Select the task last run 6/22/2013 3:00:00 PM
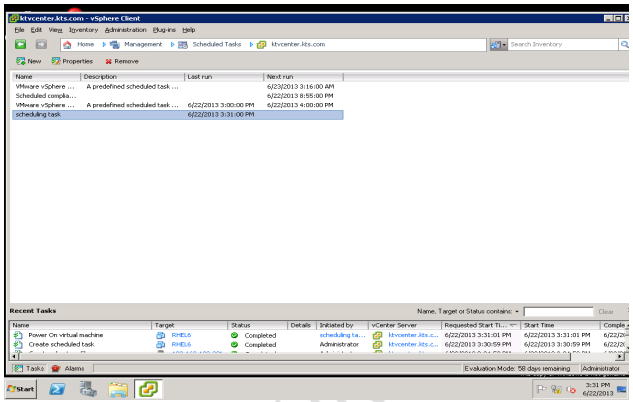This screenshot has width=633, height=402. (178, 105)
